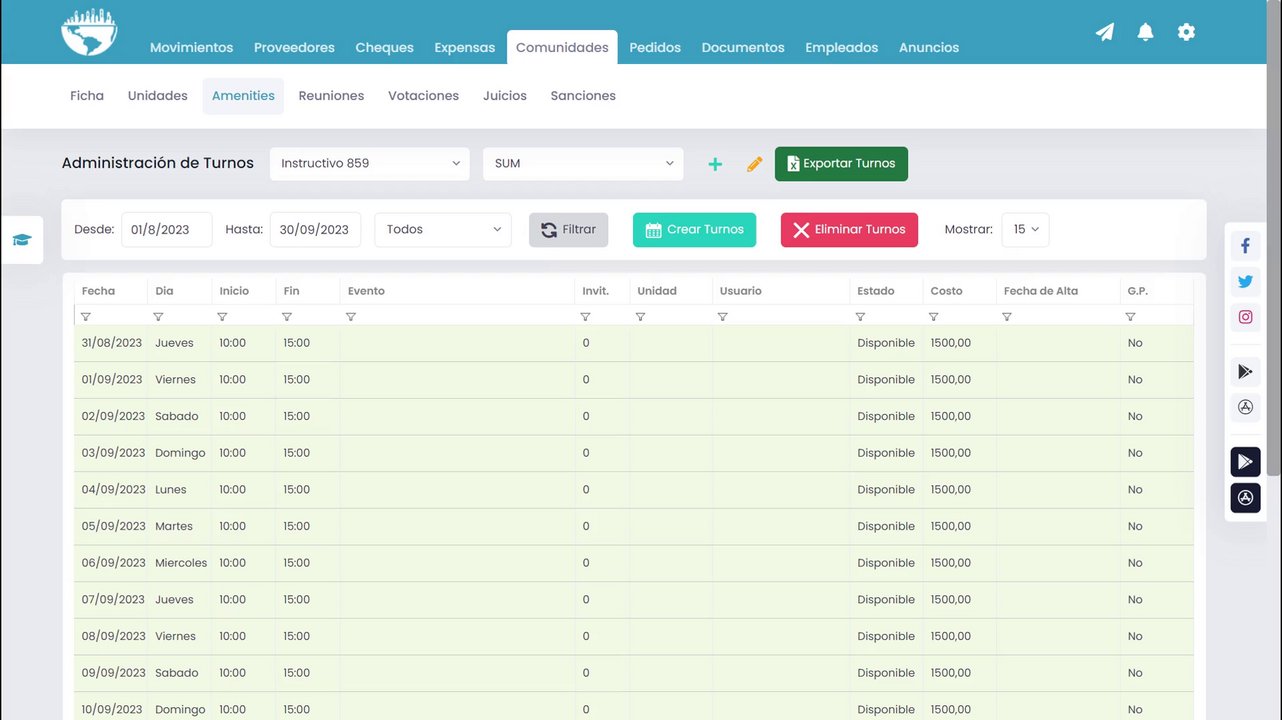Click the Crear Turnos button
The image size is (1282, 720).
click(694, 230)
